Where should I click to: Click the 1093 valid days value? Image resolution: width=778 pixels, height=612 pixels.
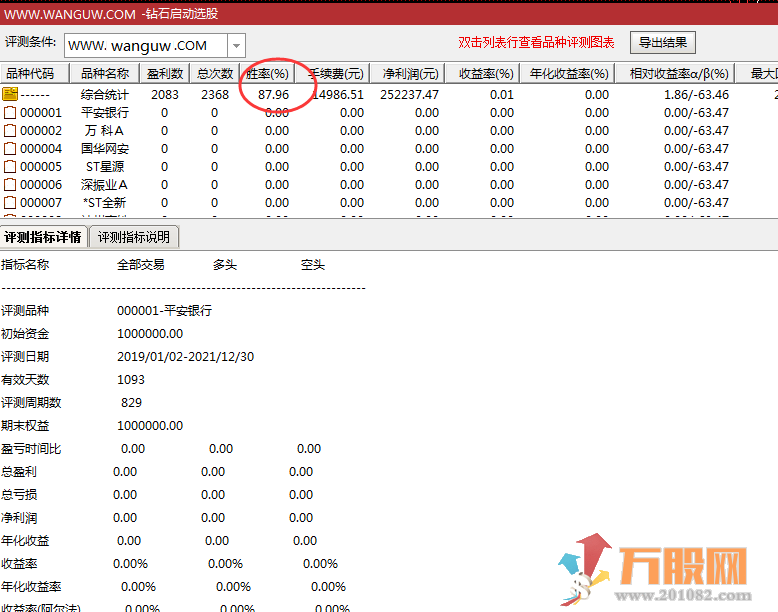click(131, 380)
